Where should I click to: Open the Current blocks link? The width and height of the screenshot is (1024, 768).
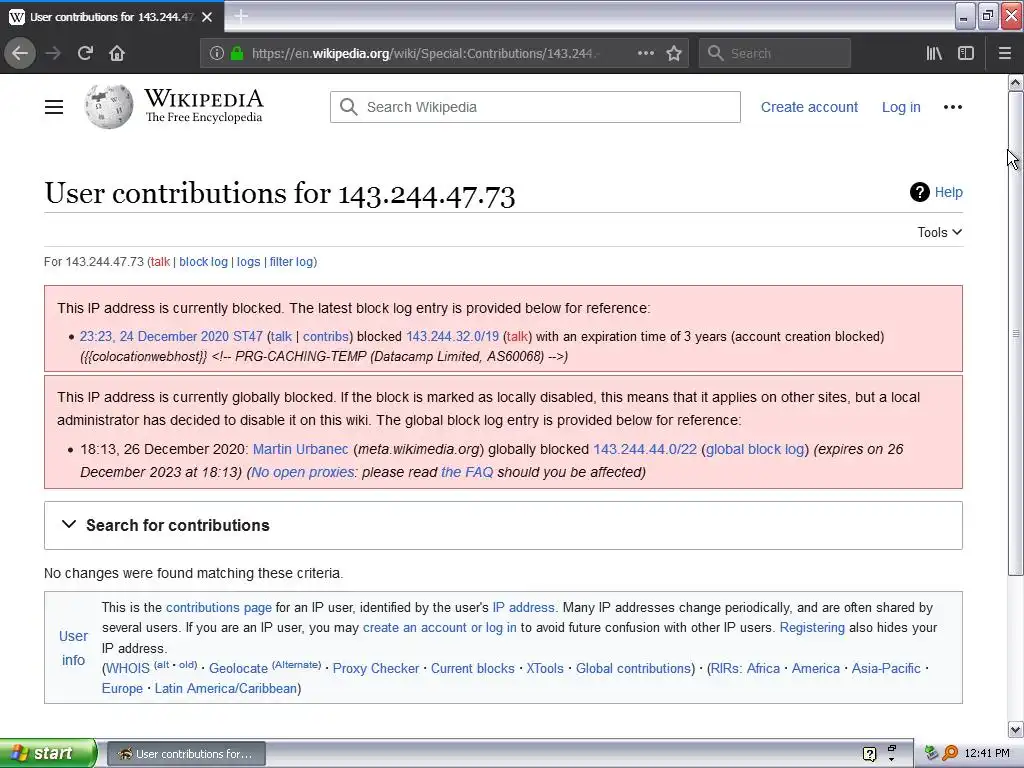pos(473,669)
